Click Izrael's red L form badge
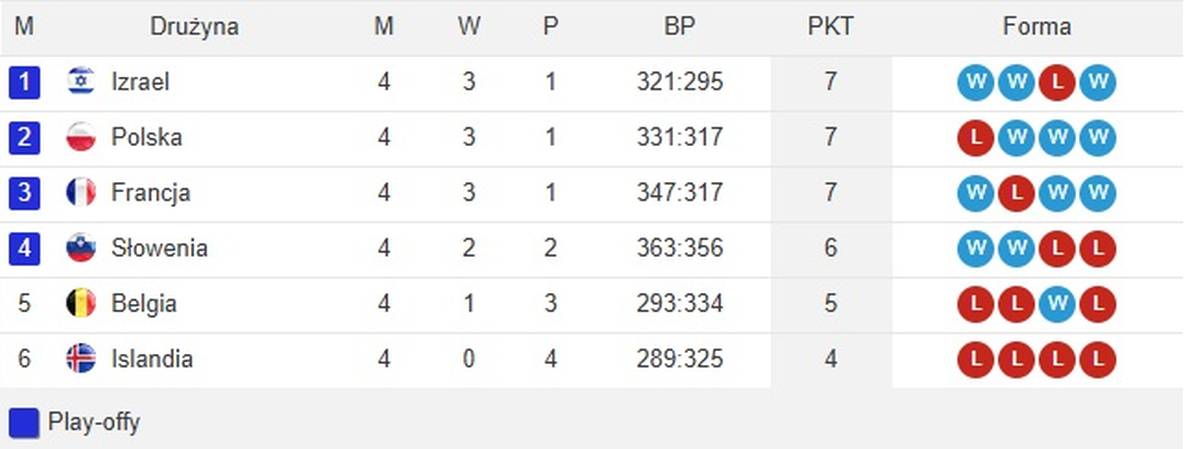Image resolution: width=1200 pixels, height=449 pixels. (1057, 82)
